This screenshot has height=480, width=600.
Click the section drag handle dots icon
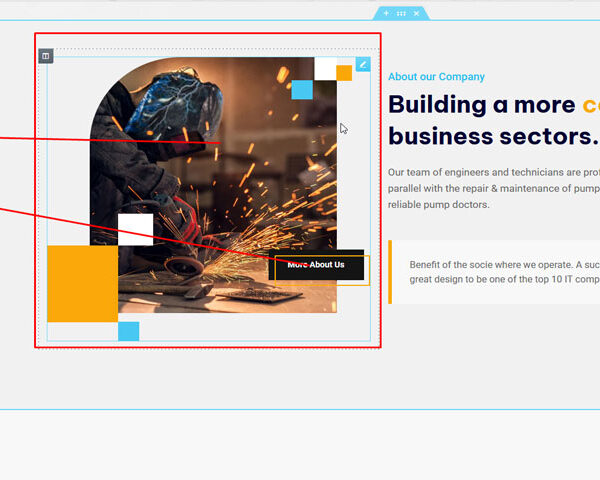click(x=401, y=13)
